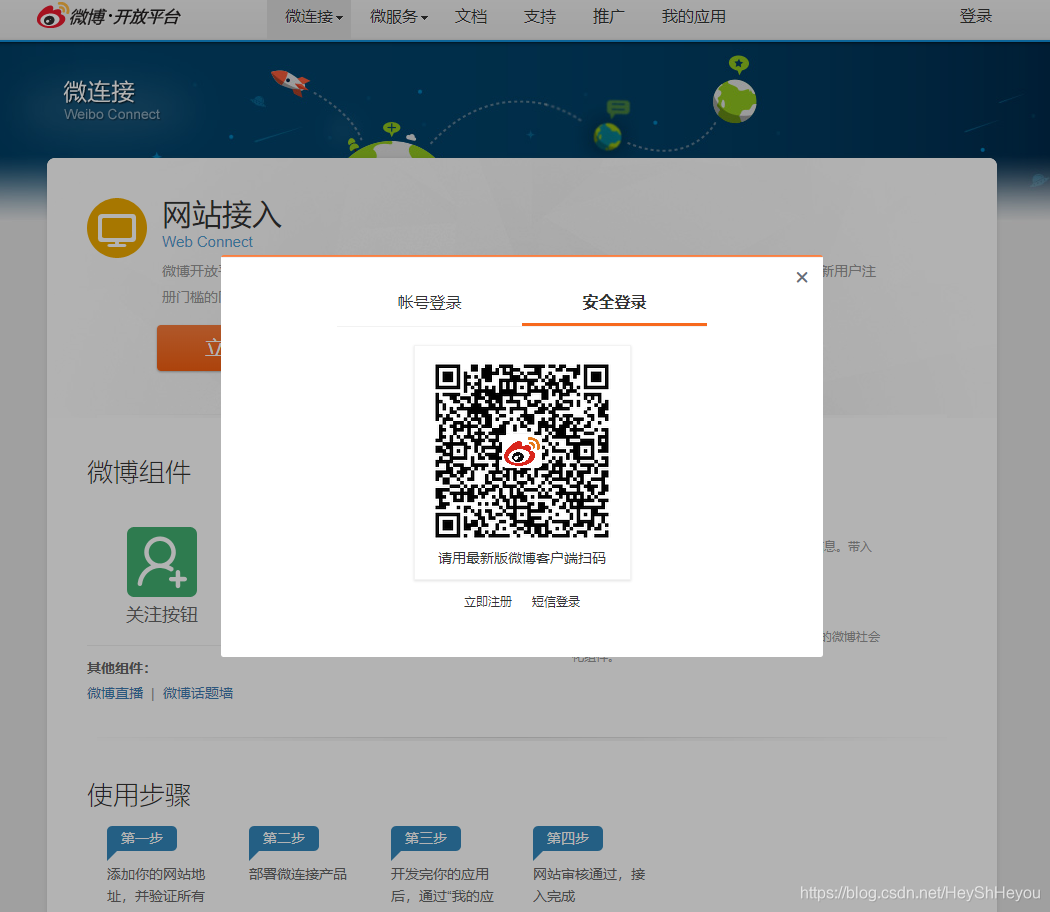
Task: Click the green 关注按钮 follow icon
Action: point(162,562)
